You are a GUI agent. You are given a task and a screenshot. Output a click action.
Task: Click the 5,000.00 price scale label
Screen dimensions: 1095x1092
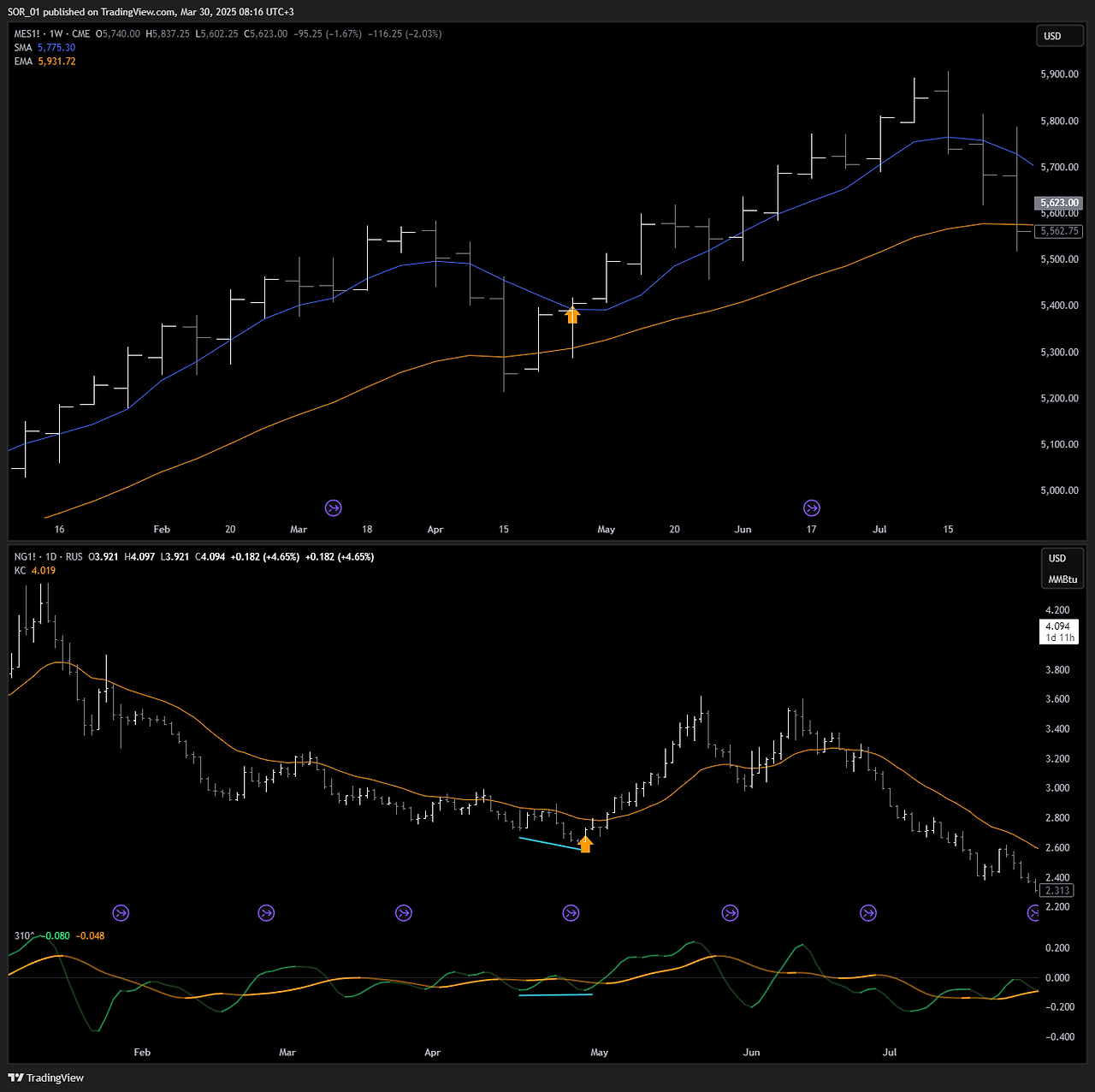pyautogui.click(x=1059, y=490)
